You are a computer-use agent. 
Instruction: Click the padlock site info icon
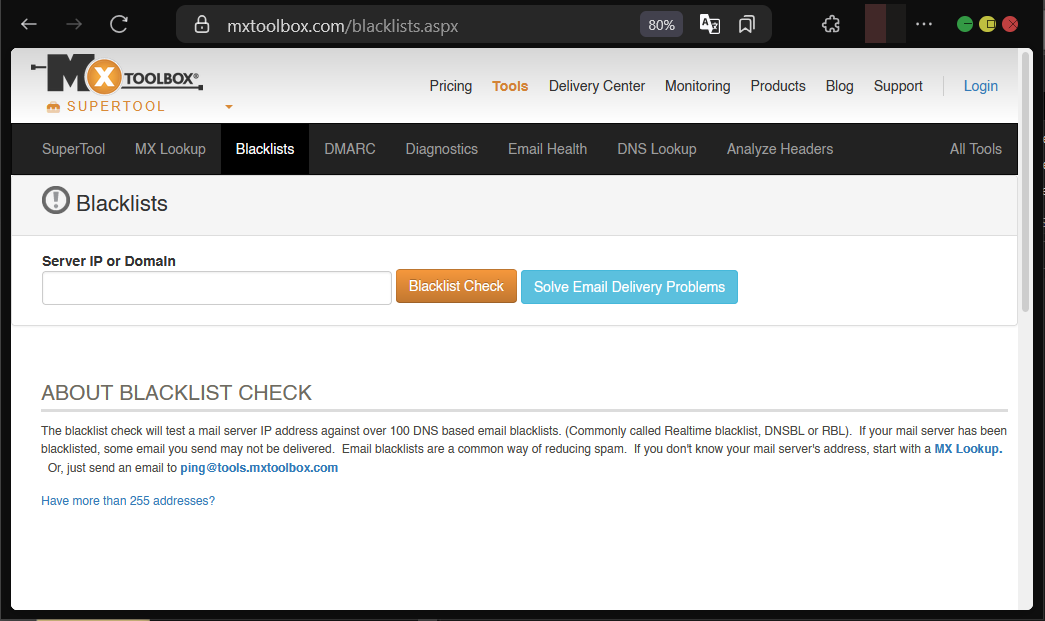tap(202, 25)
